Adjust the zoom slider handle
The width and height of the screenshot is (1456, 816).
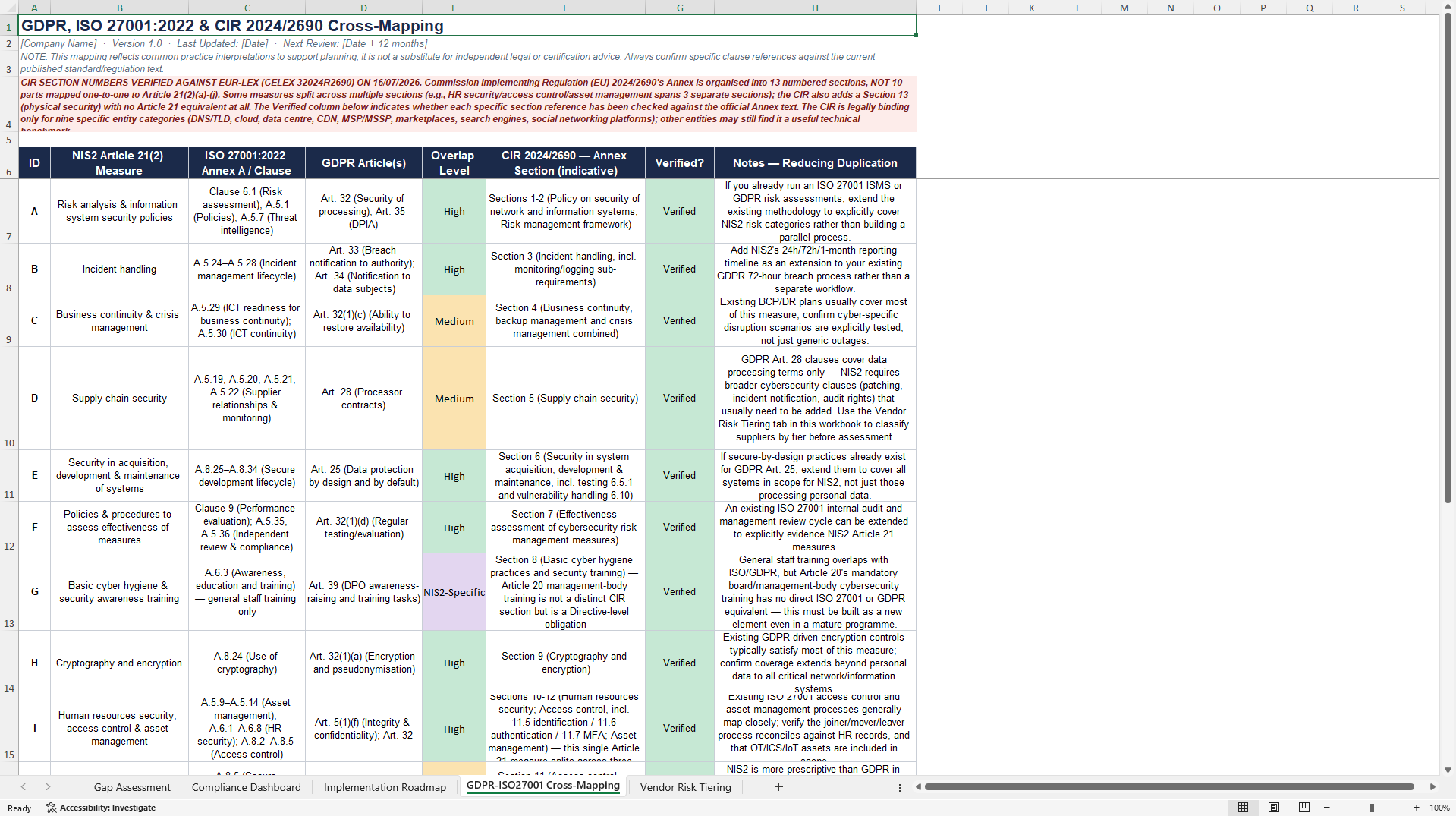point(1372,808)
